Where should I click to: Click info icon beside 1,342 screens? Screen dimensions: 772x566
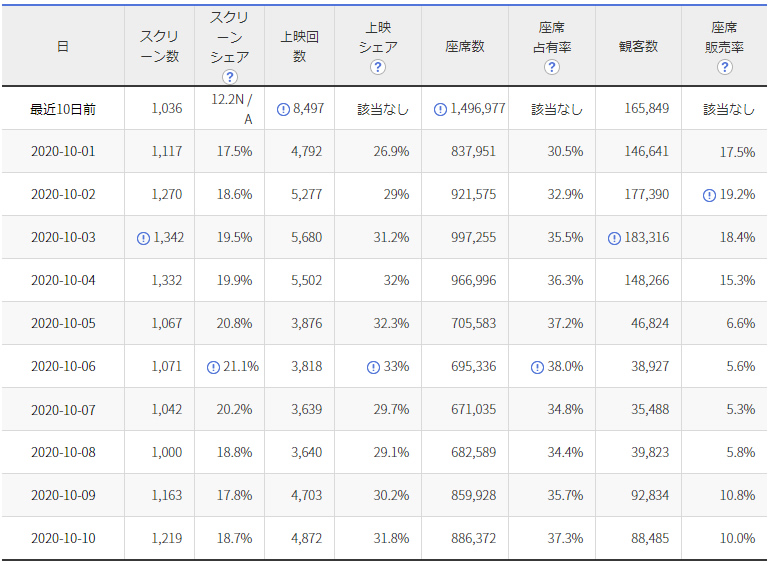pos(144,237)
